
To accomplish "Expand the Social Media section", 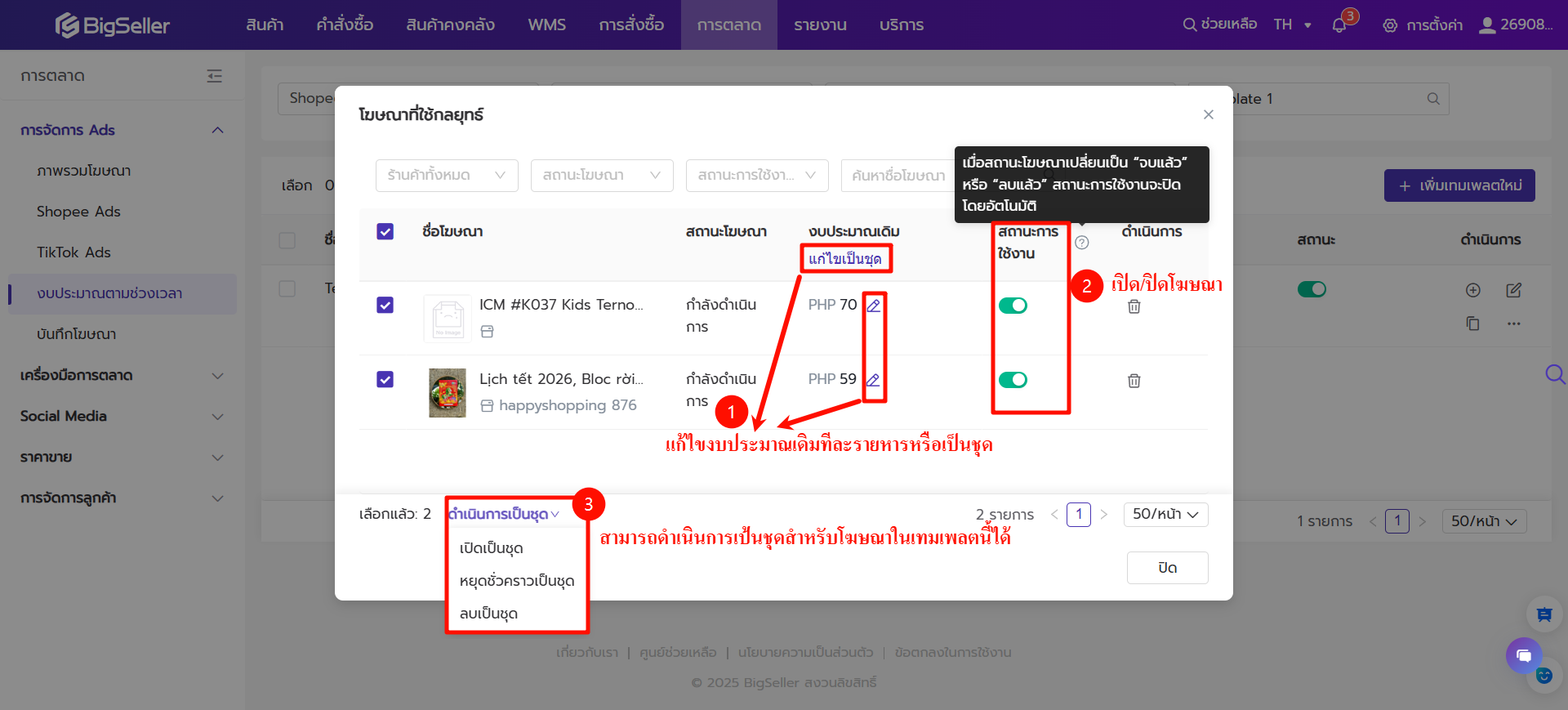I will [x=122, y=417].
